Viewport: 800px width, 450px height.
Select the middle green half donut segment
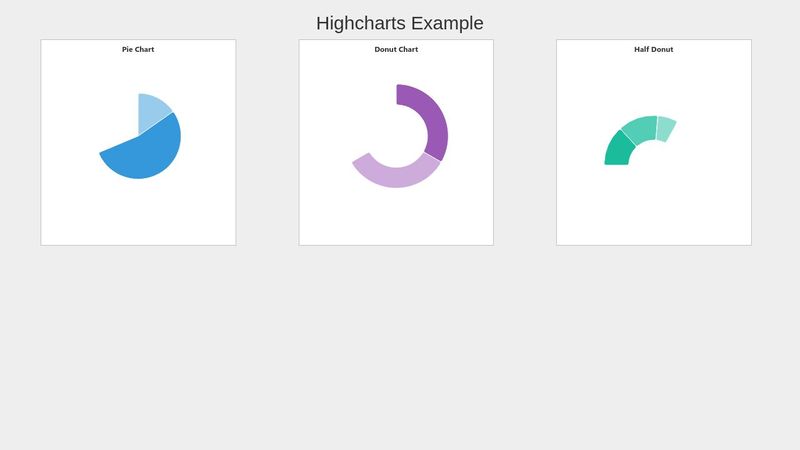click(x=641, y=130)
